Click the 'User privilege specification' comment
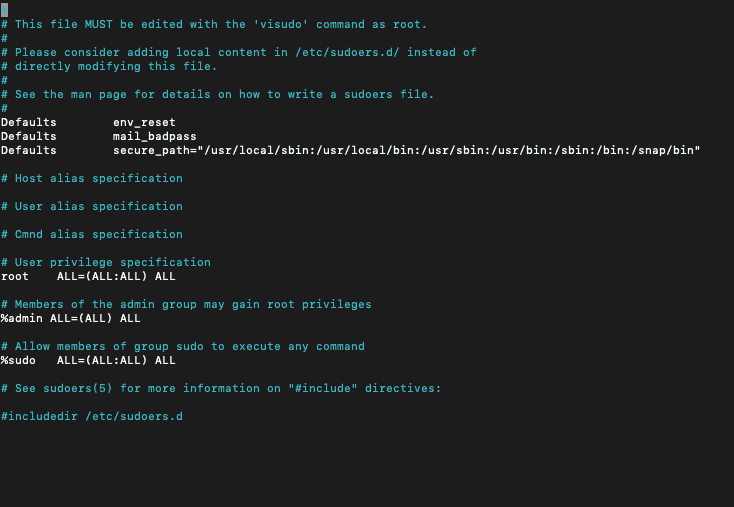This screenshot has width=734, height=507. [x=112, y=262]
